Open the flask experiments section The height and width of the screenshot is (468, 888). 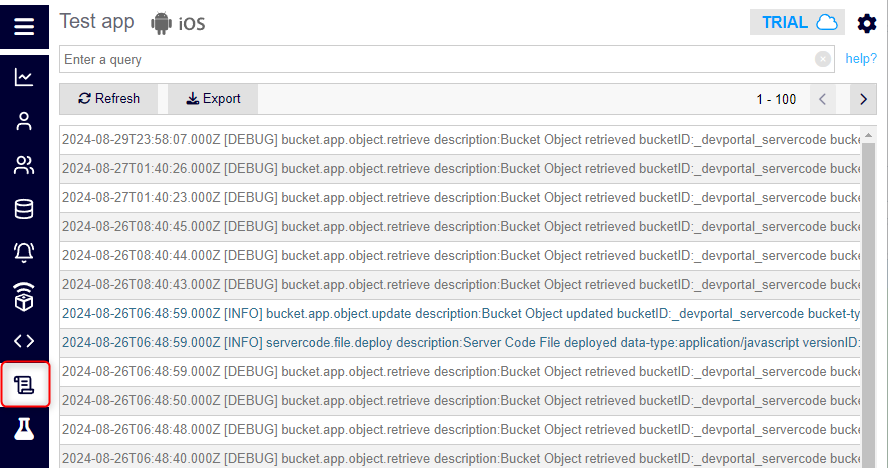point(24,429)
